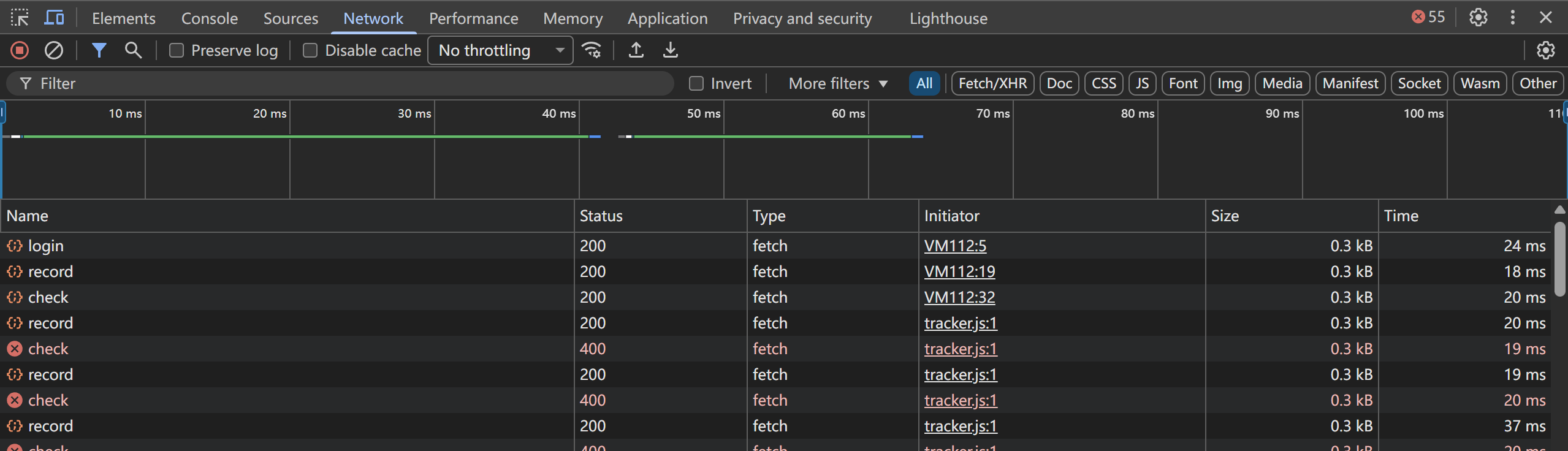Image resolution: width=1568 pixels, height=451 pixels.
Task: Clear the network log
Action: pyautogui.click(x=54, y=50)
